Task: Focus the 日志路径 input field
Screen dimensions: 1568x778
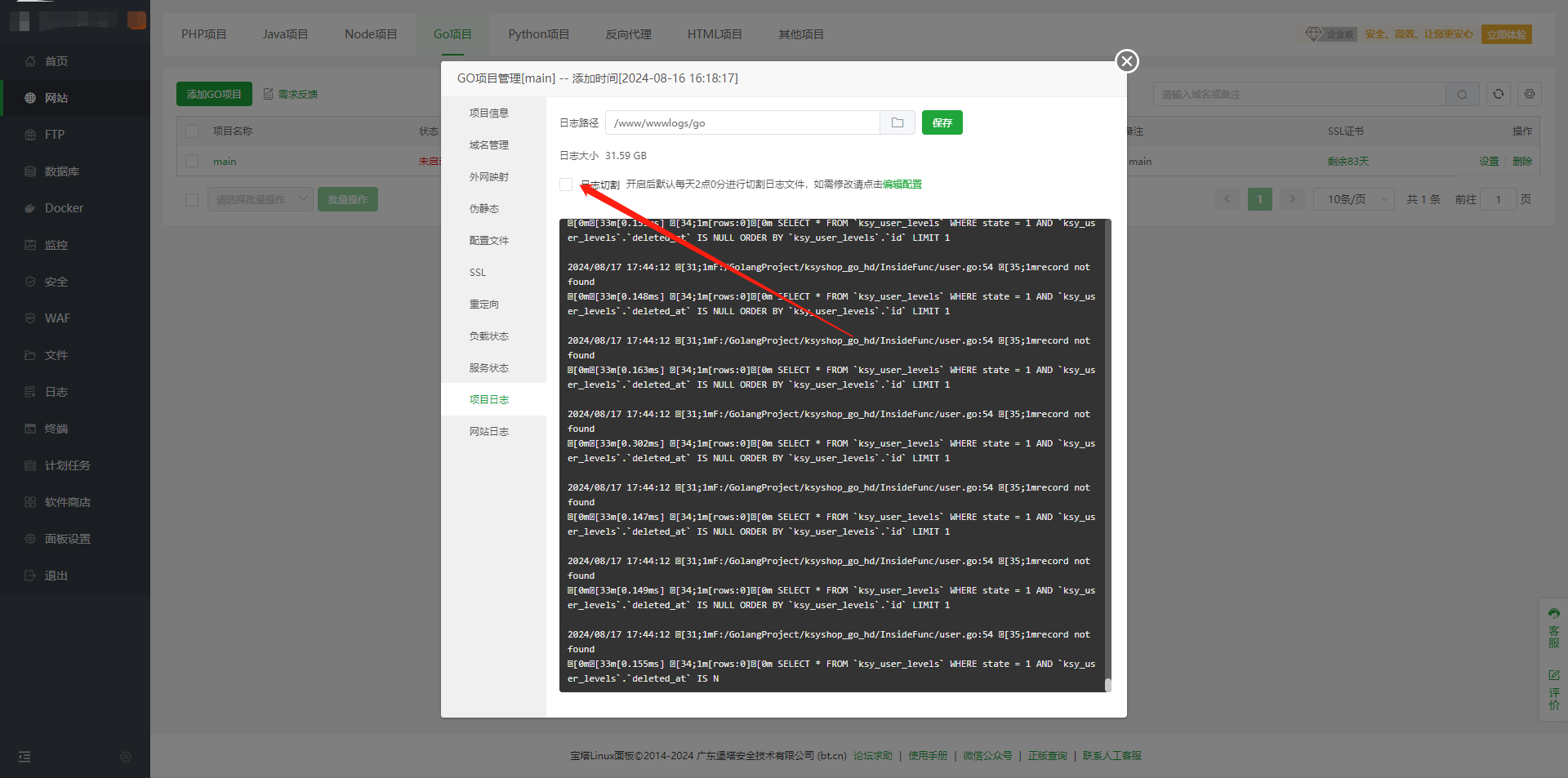Action: 742,122
